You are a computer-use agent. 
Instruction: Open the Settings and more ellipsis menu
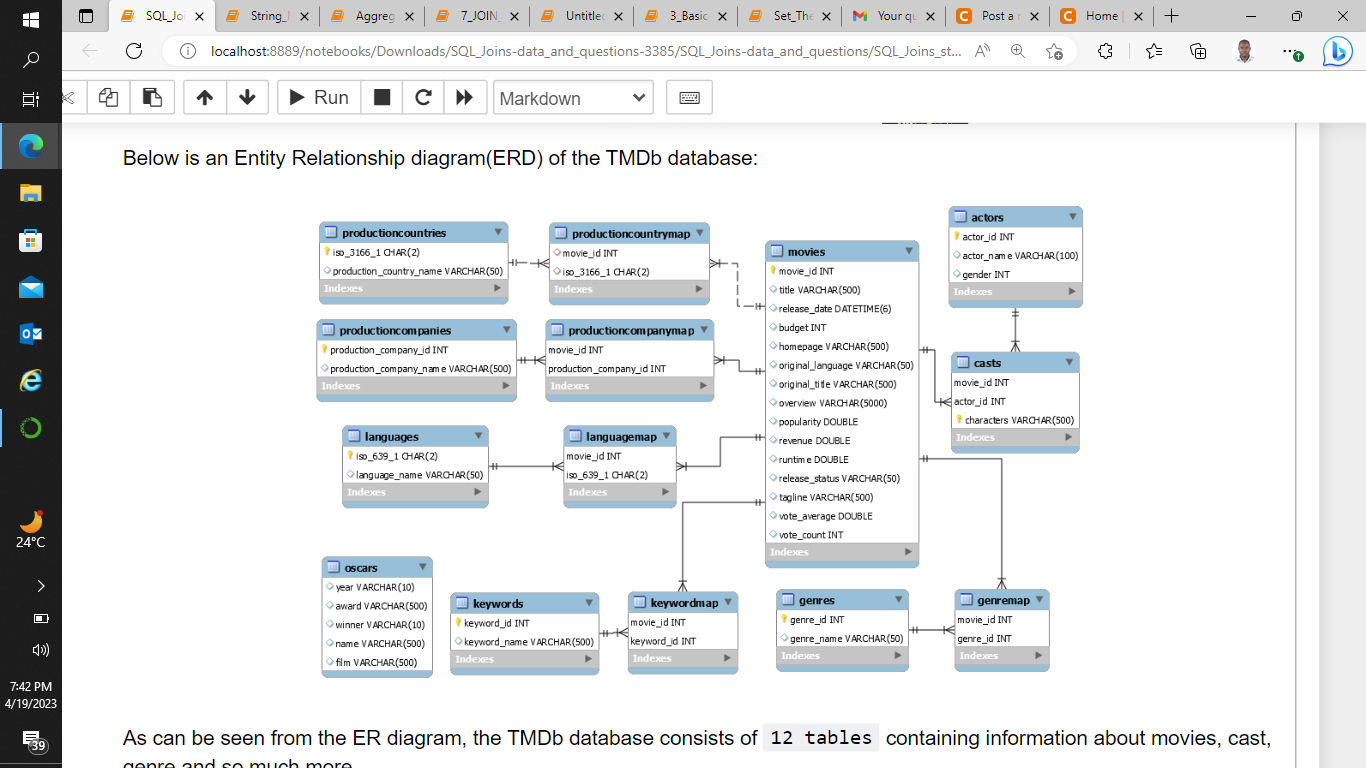click(1290, 50)
